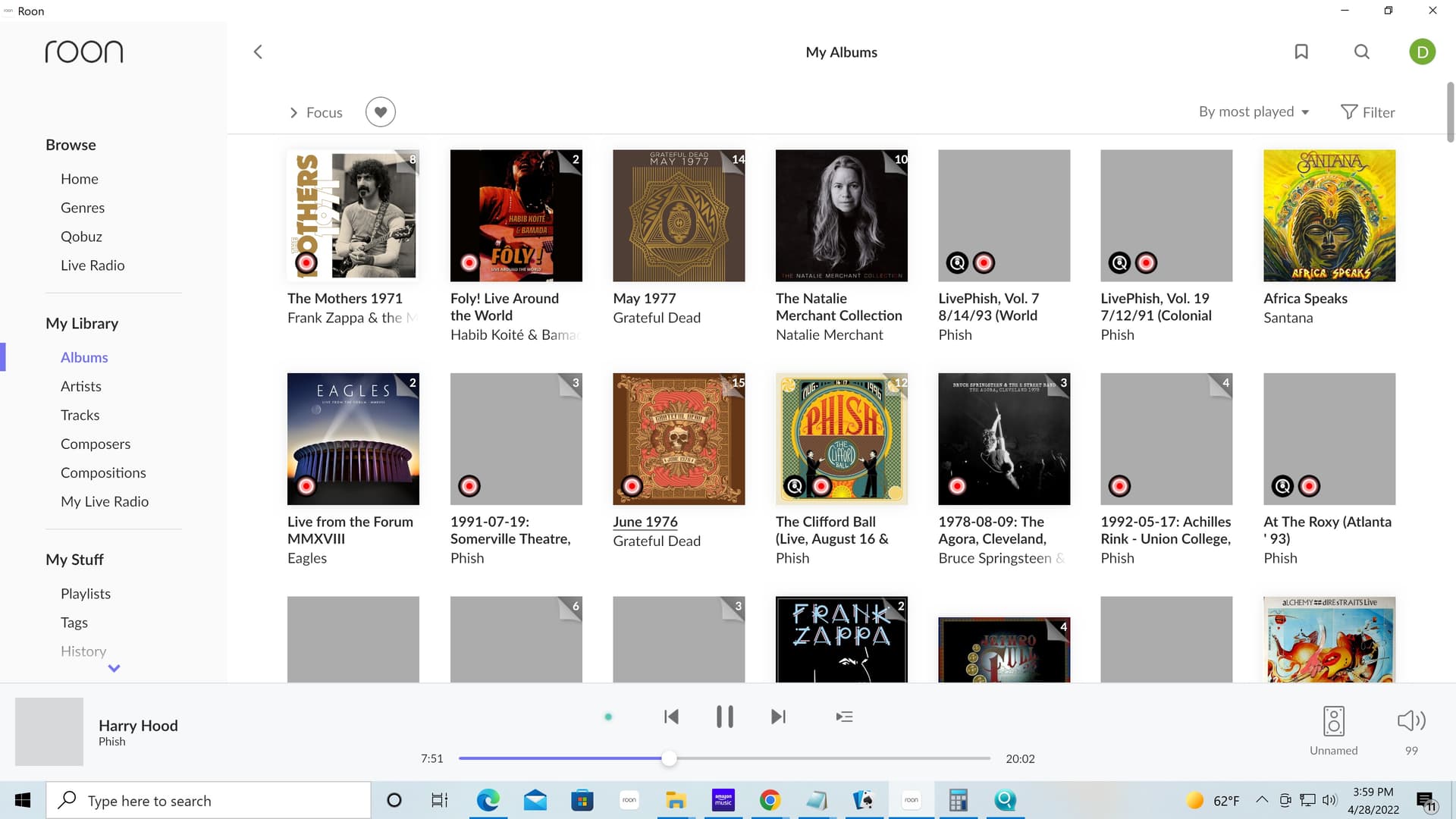The height and width of the screenshot is (819, 1456).
Task: Click the Grateful Dead artist under May 1977
Action: [x=657, y=318]
